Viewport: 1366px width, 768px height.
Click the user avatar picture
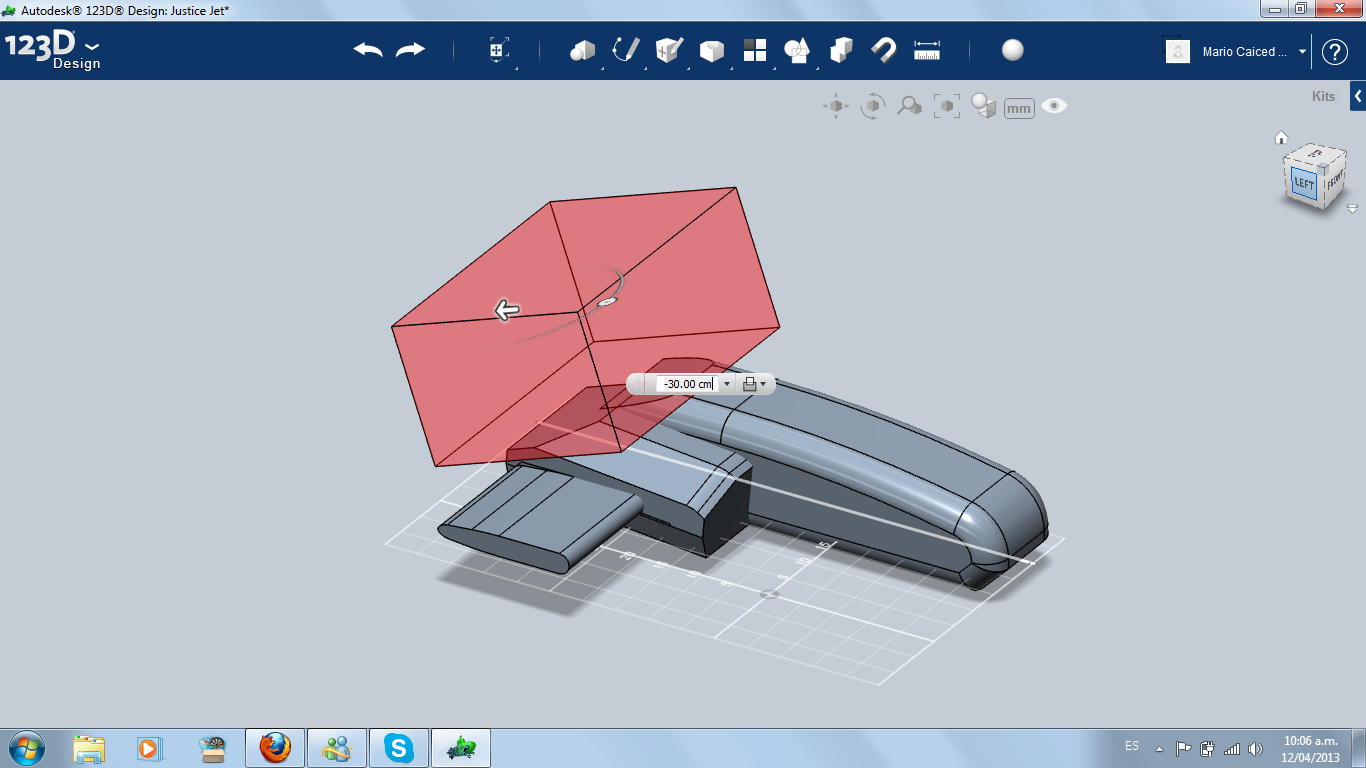click(1178, 51)
